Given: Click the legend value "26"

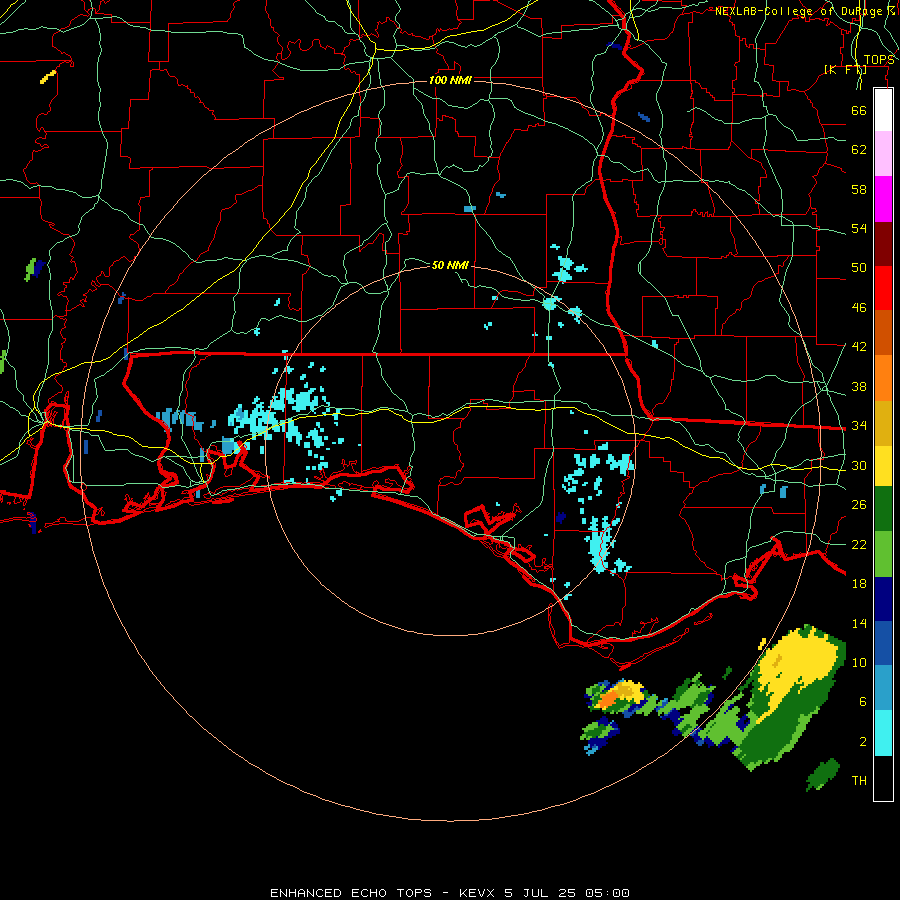Looking at the screenshot, I should tap(859, 505).
